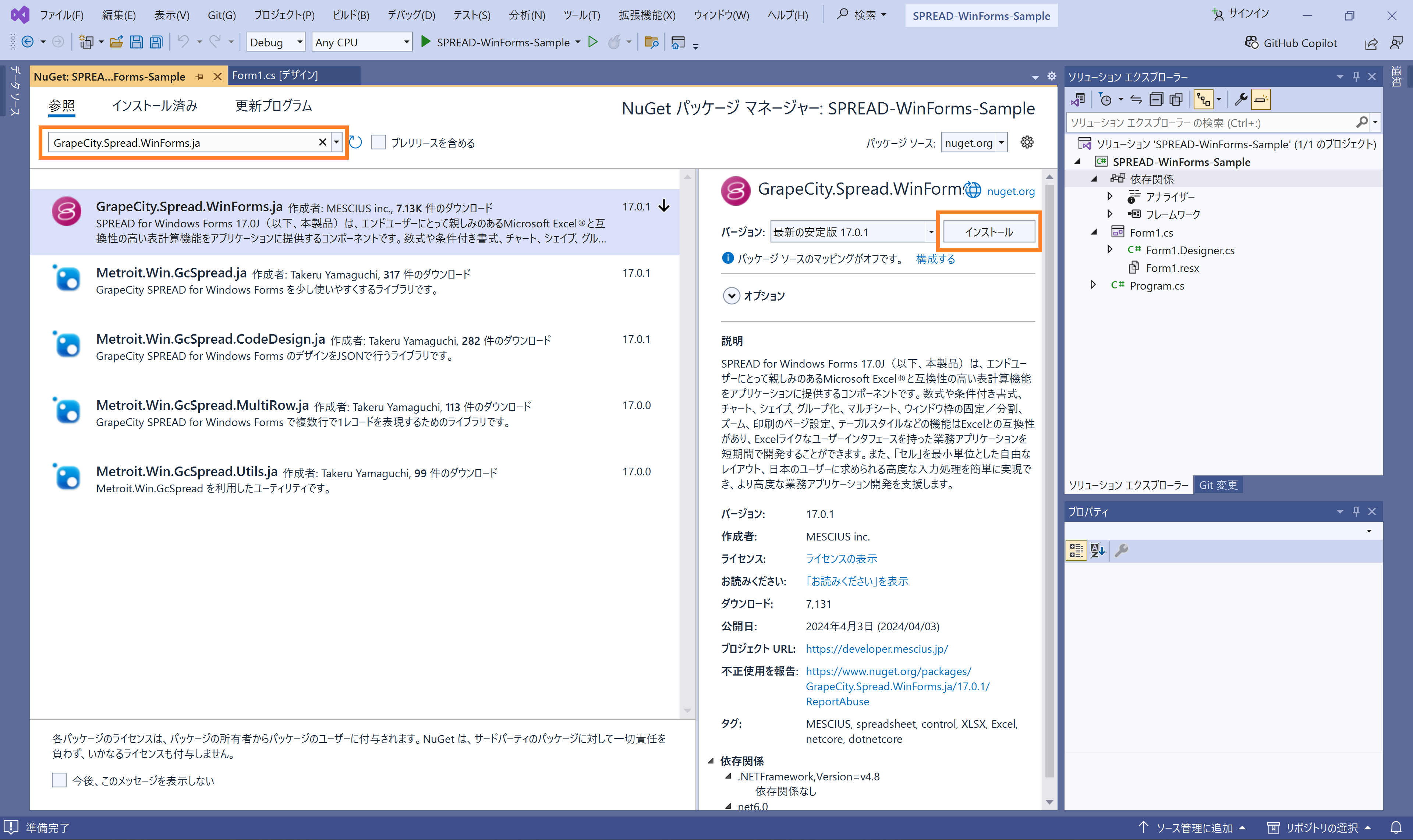Click the Sync with Active Document icon
This screenshot has width=1413, height=840.
1136,100
